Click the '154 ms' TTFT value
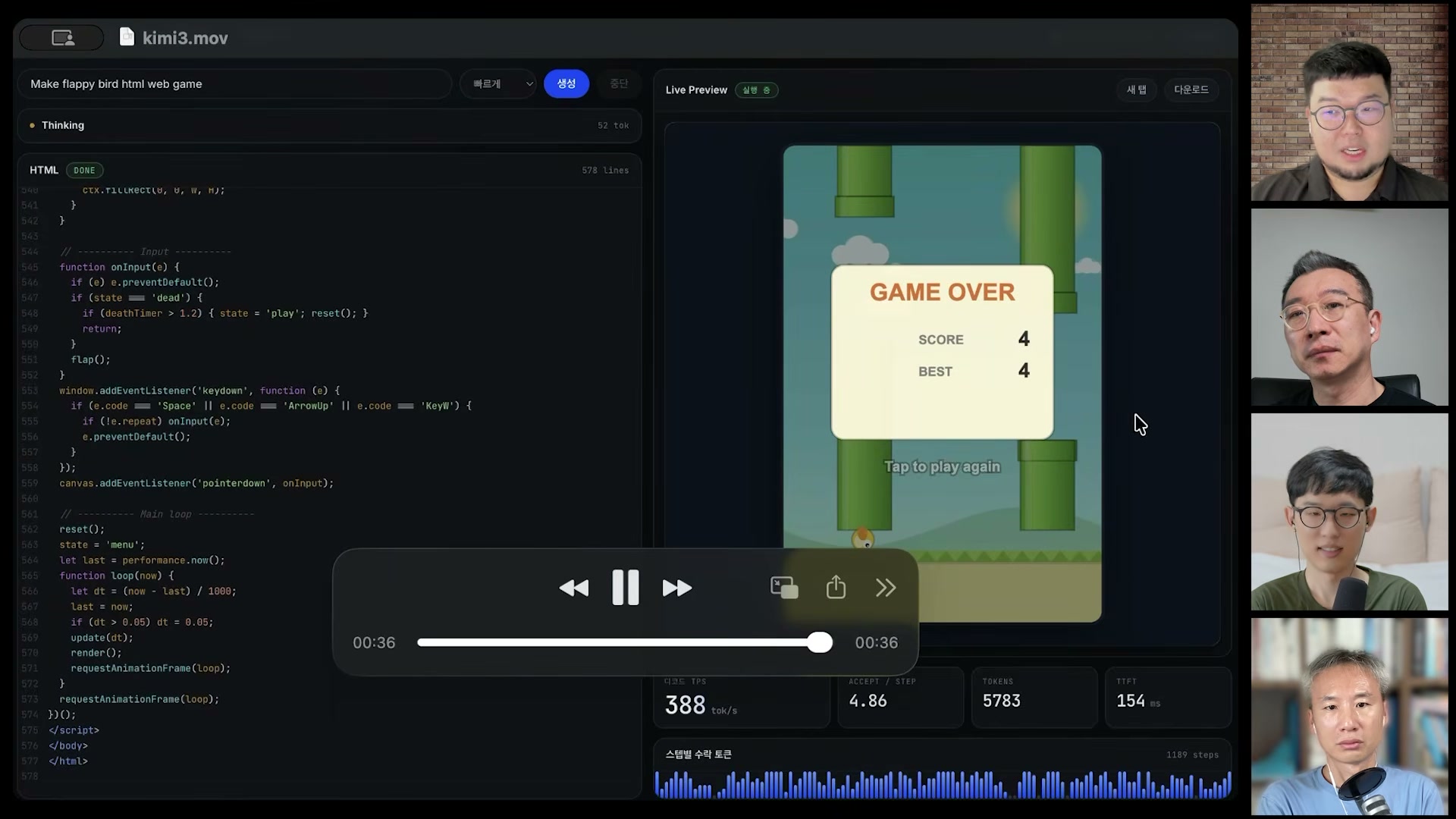 click(1137, 701)
